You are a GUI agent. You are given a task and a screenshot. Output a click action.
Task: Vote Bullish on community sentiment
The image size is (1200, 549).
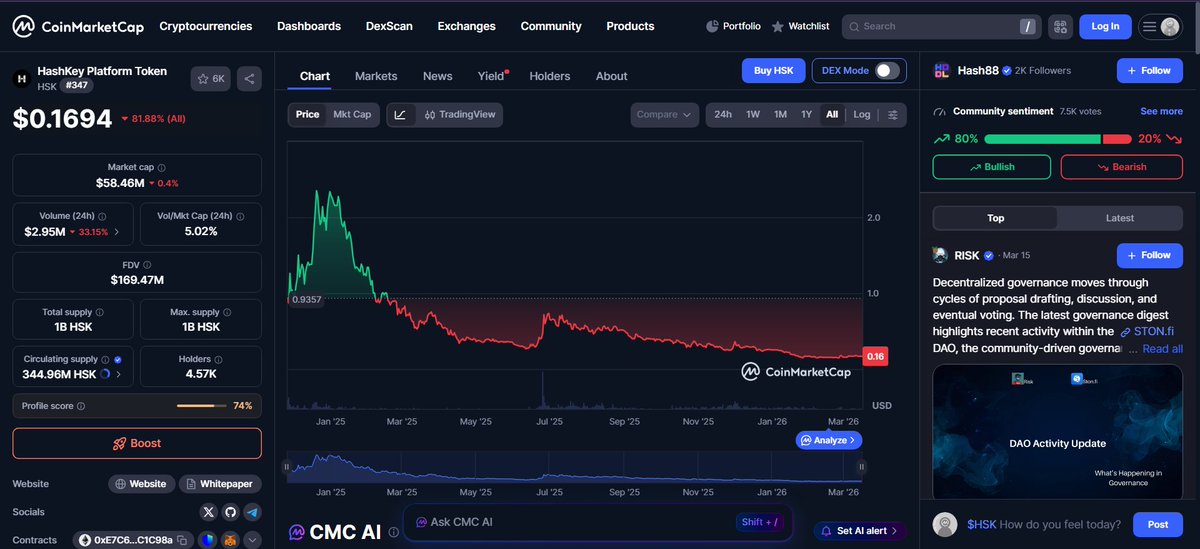(x=992, y=167)
